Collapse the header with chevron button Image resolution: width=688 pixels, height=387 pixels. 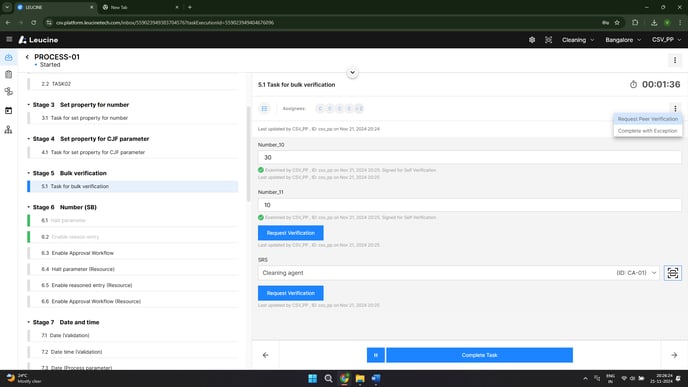(x=352, y=72)
